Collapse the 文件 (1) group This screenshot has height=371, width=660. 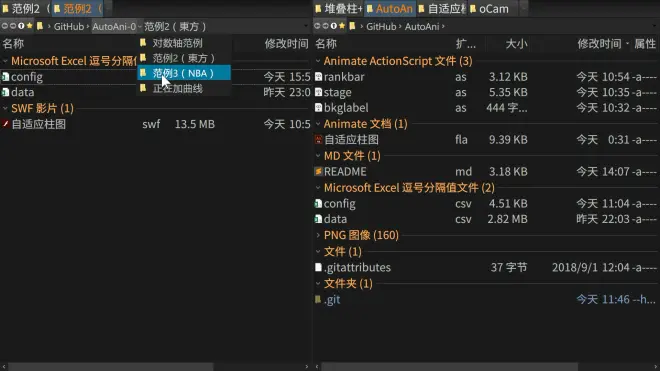coord(318,252)
